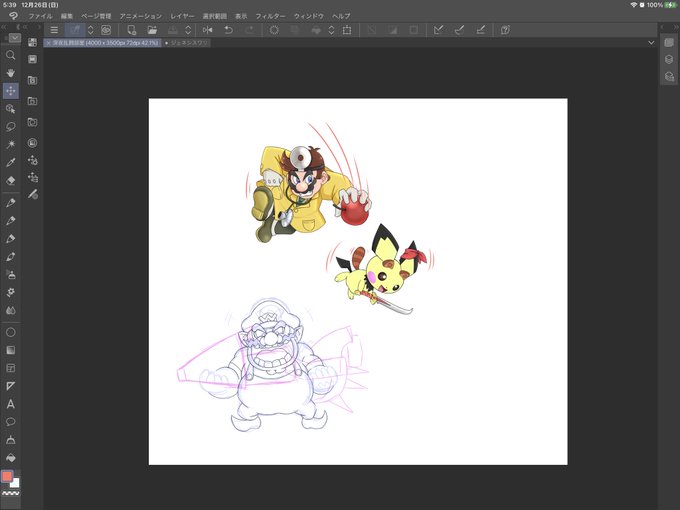
Task: Select the Figure ellipse tool
Action: coord(10,332)
